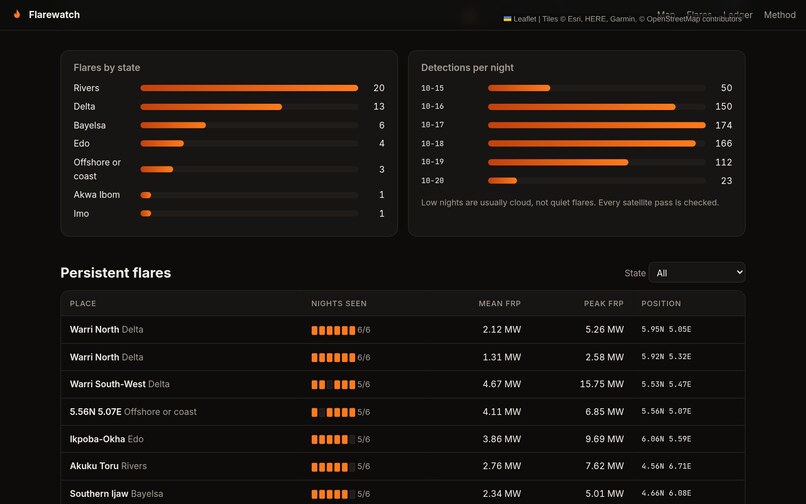Click the 10-16 night label
This screenshot has height=504, width=806.
(x=432, y=106)
